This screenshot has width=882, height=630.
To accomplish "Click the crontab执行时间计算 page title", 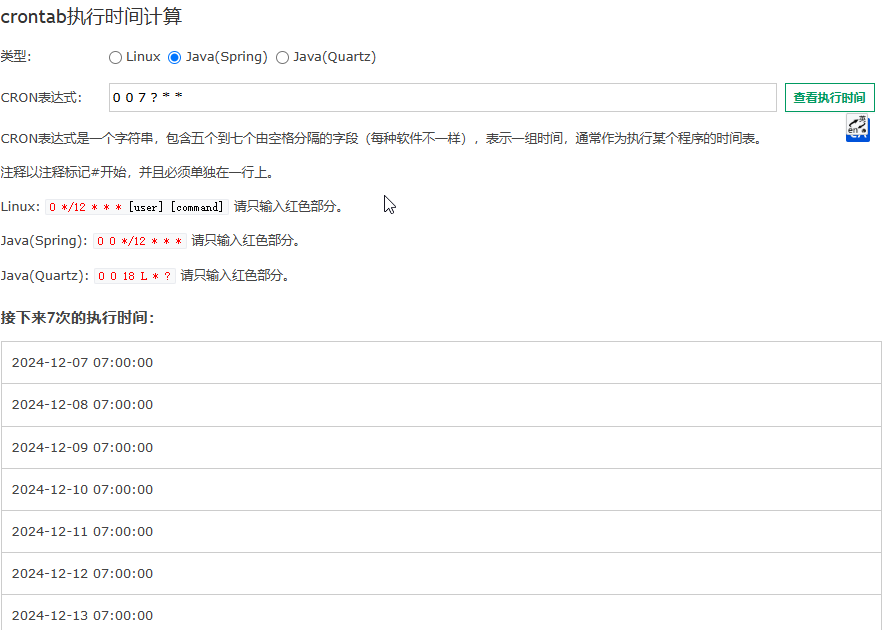I will pyautogui.click(x=91, y=17).
